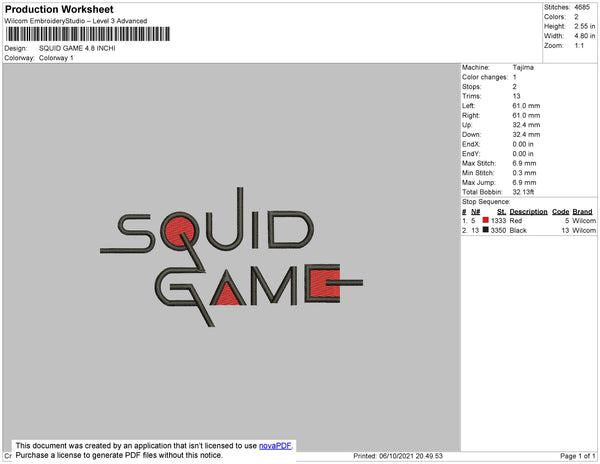Click the 'Description' column header

click(528, 212)
